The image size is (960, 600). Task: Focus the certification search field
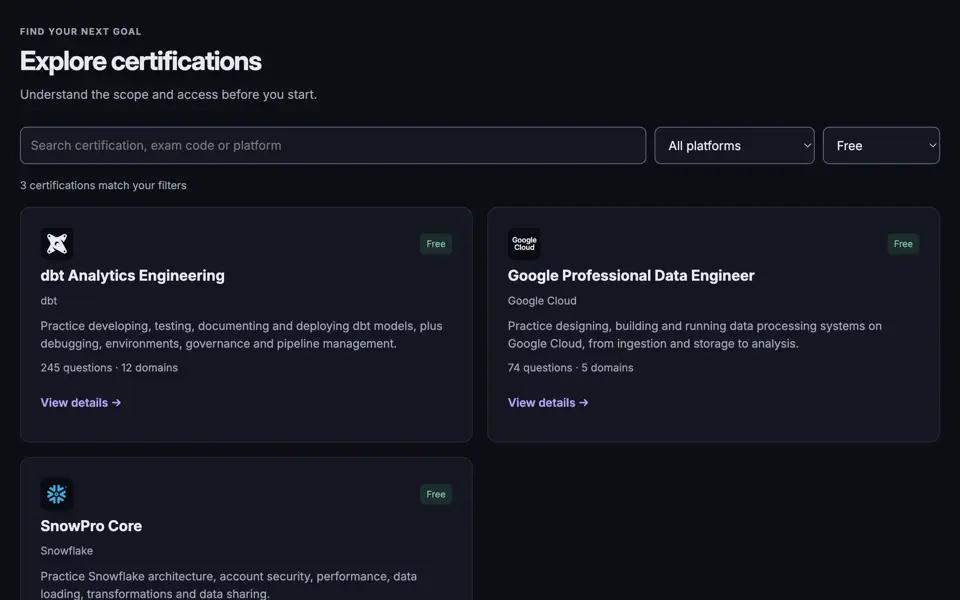tap(333, 146)
